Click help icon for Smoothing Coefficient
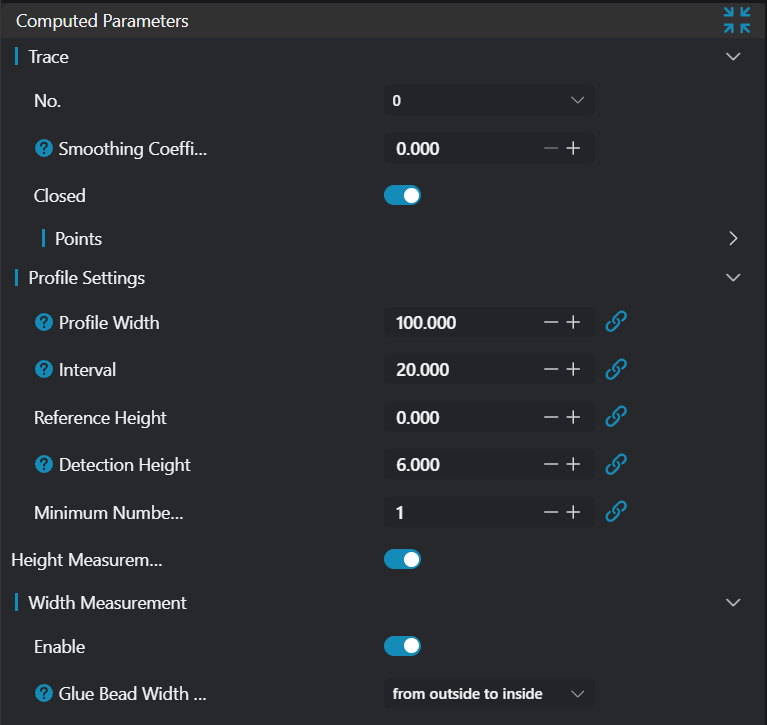Image resolution: width=767 pixels, height=725 pixels. pos(43,149)
